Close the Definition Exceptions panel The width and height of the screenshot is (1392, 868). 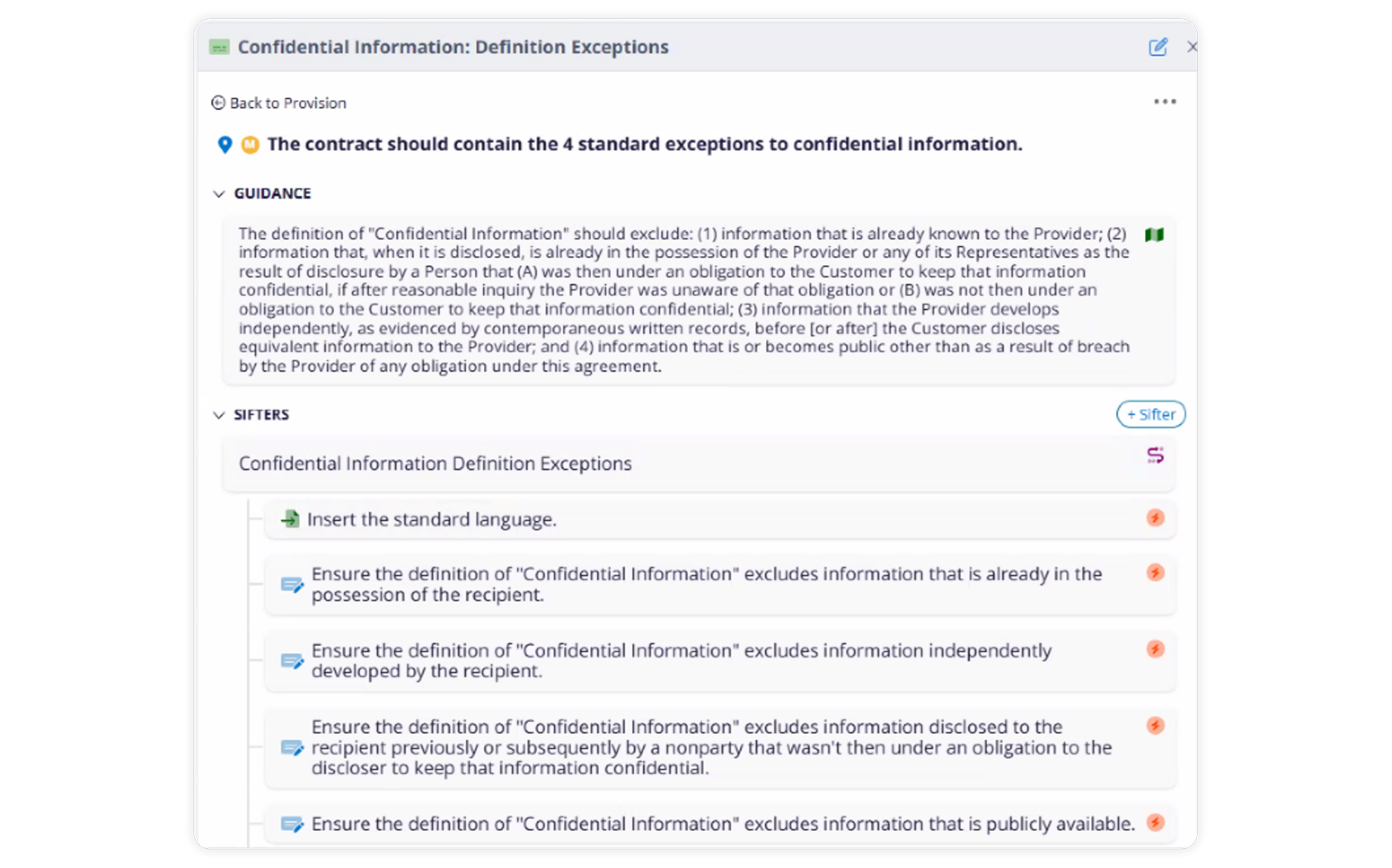[1191, 47]
